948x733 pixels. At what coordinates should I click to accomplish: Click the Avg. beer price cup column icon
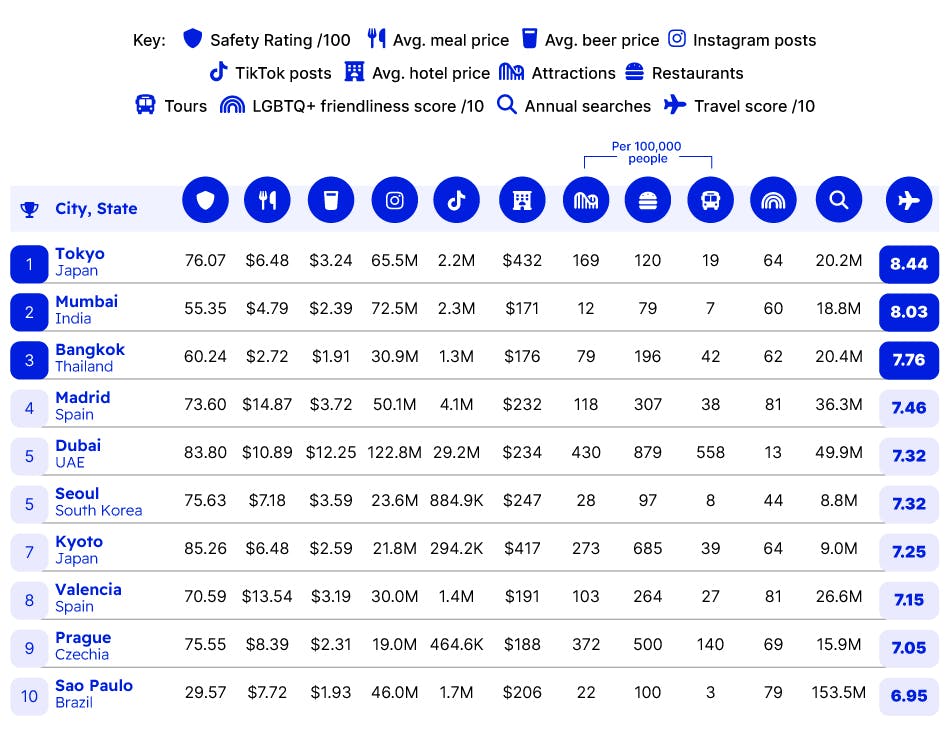(331, 201)
